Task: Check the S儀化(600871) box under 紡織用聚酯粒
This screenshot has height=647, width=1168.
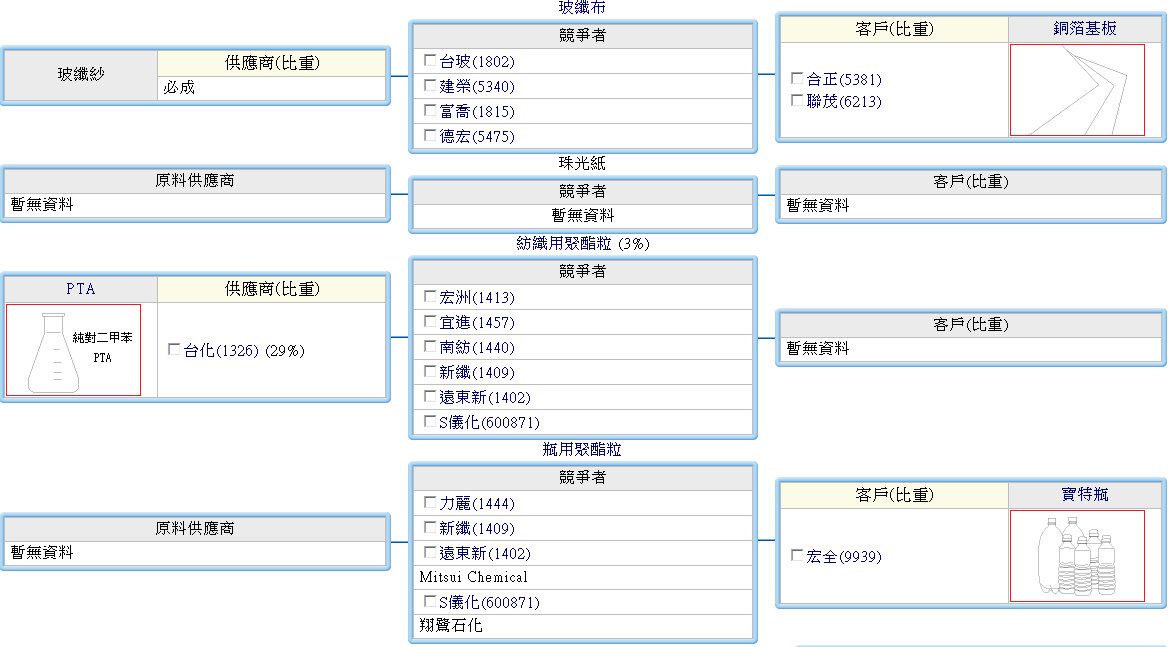Action: 430,422
